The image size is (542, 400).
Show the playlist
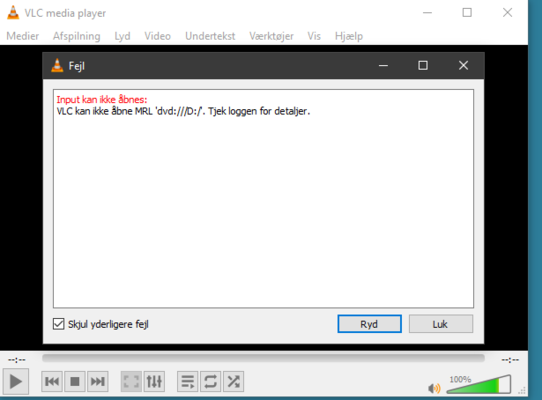click(x=188, y=381)
